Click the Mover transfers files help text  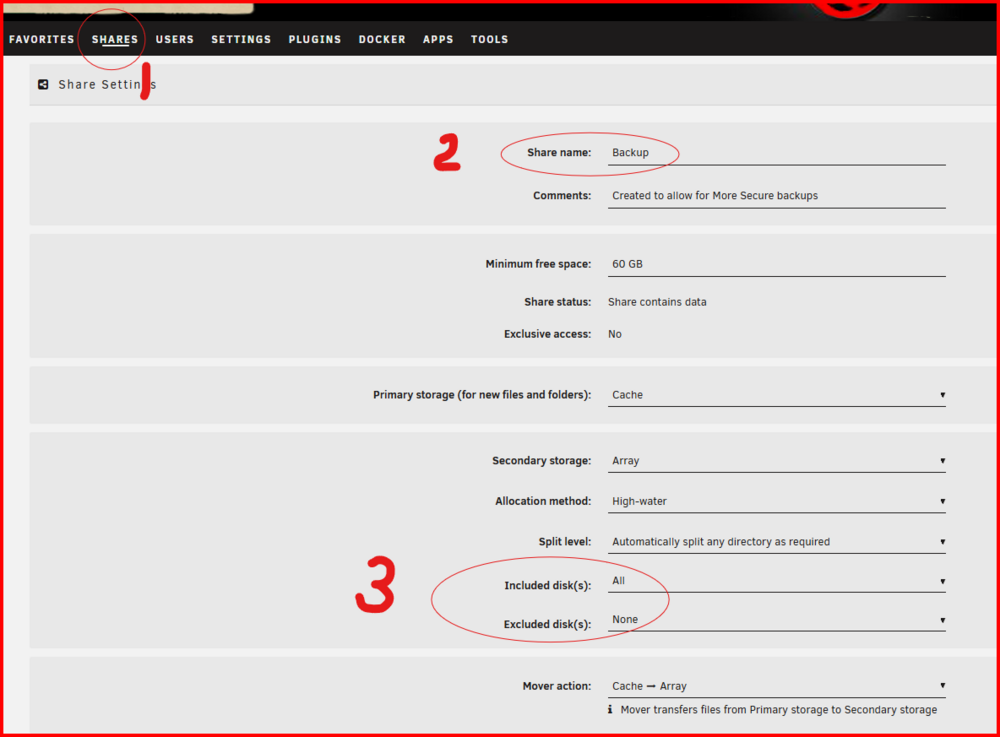pos(779,710)
